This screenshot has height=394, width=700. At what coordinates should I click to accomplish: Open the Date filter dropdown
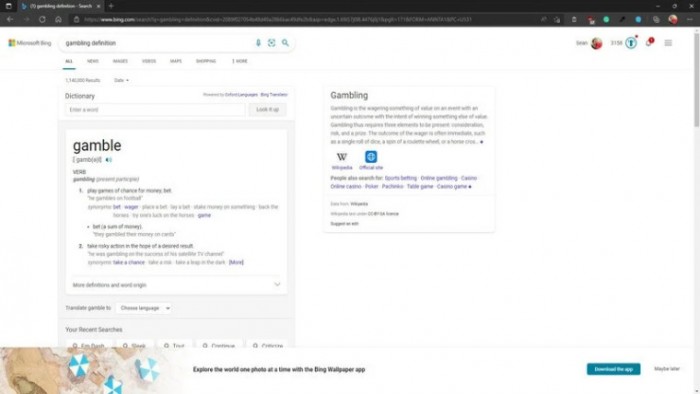click(121, 80)
